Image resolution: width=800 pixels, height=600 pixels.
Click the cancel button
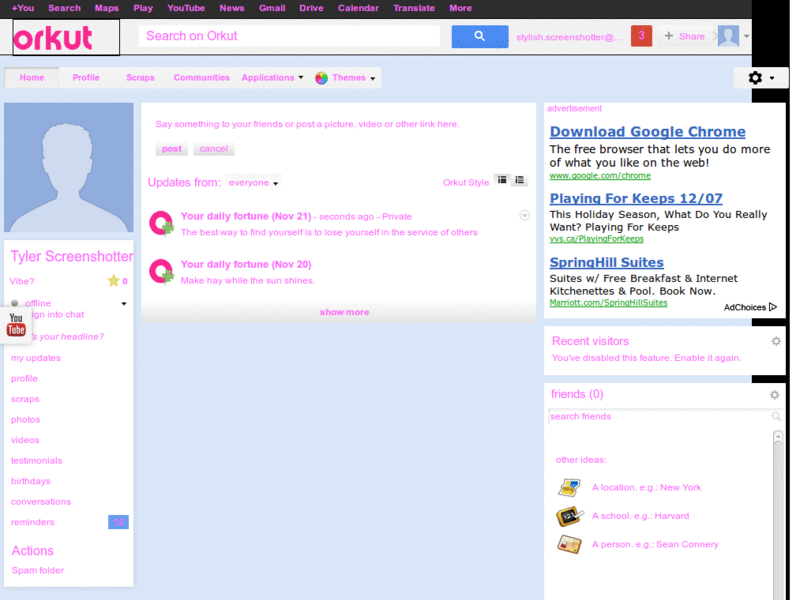click(214, 148)
